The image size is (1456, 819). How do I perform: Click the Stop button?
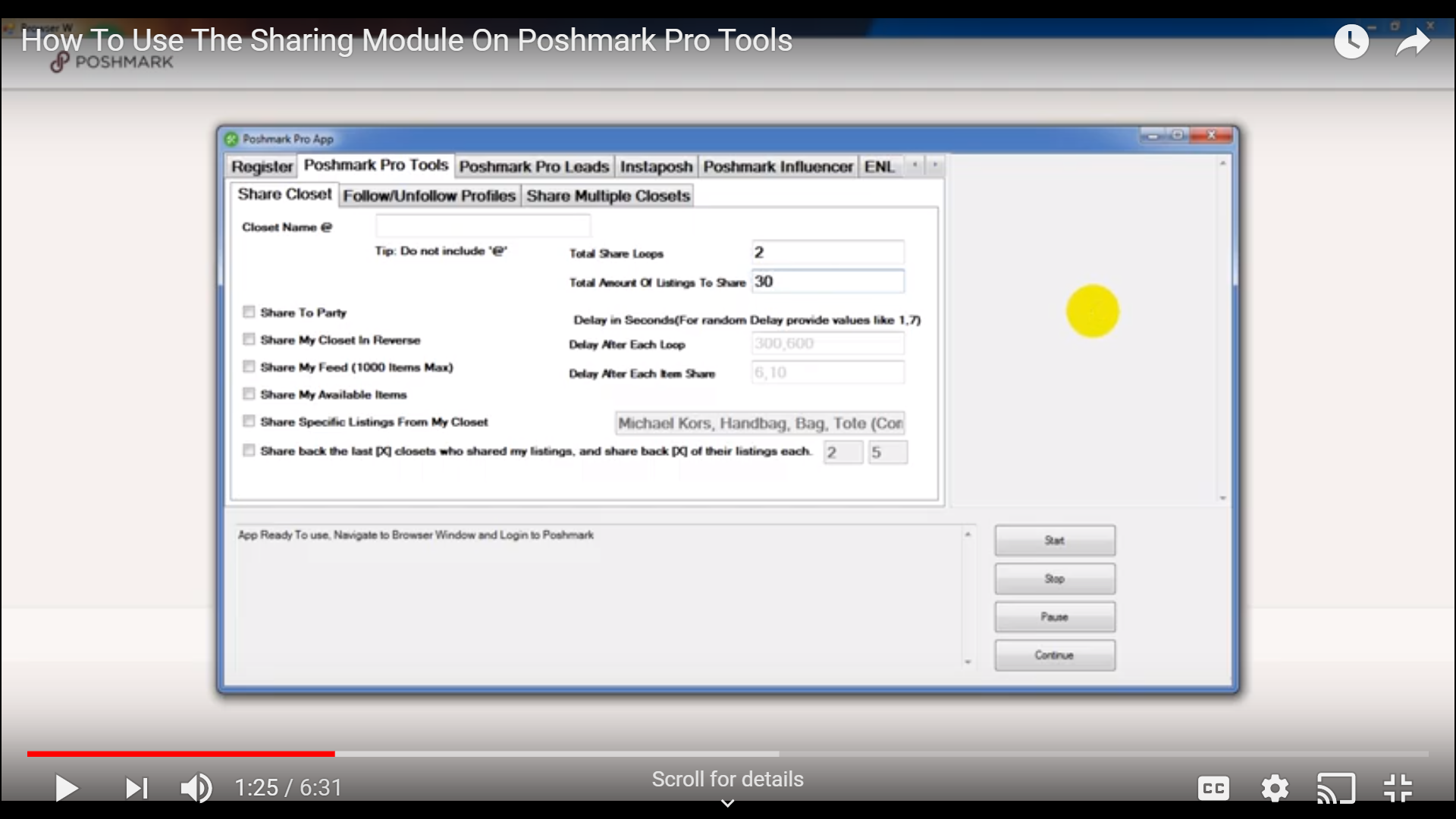[x=1055, y=579]
